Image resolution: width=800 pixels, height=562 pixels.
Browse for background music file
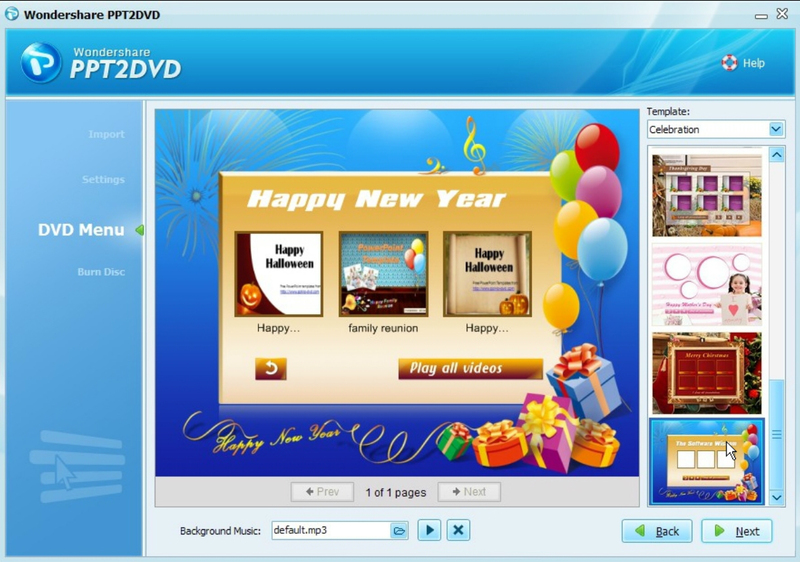tap(399, 531)
